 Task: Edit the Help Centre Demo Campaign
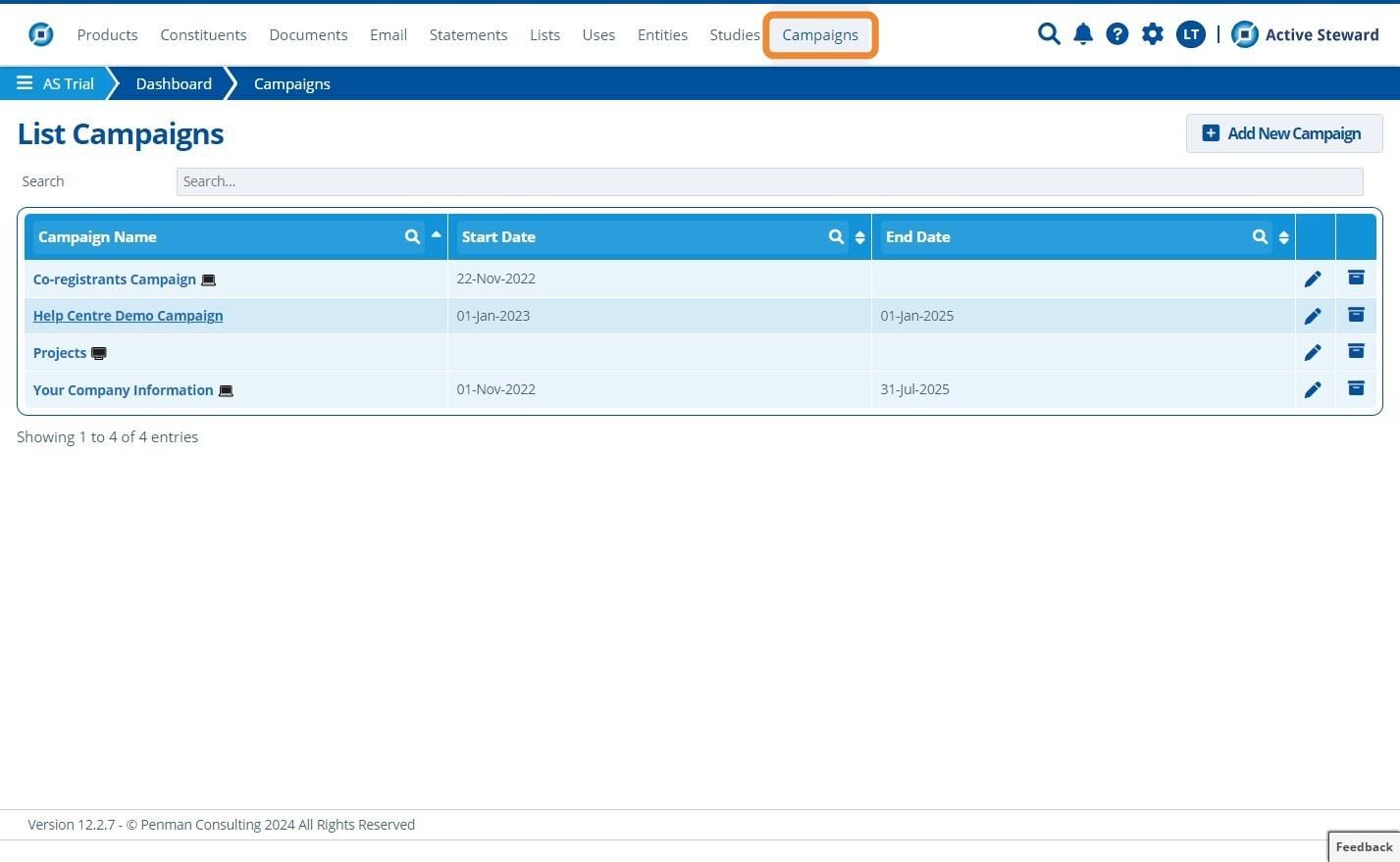1313,316
